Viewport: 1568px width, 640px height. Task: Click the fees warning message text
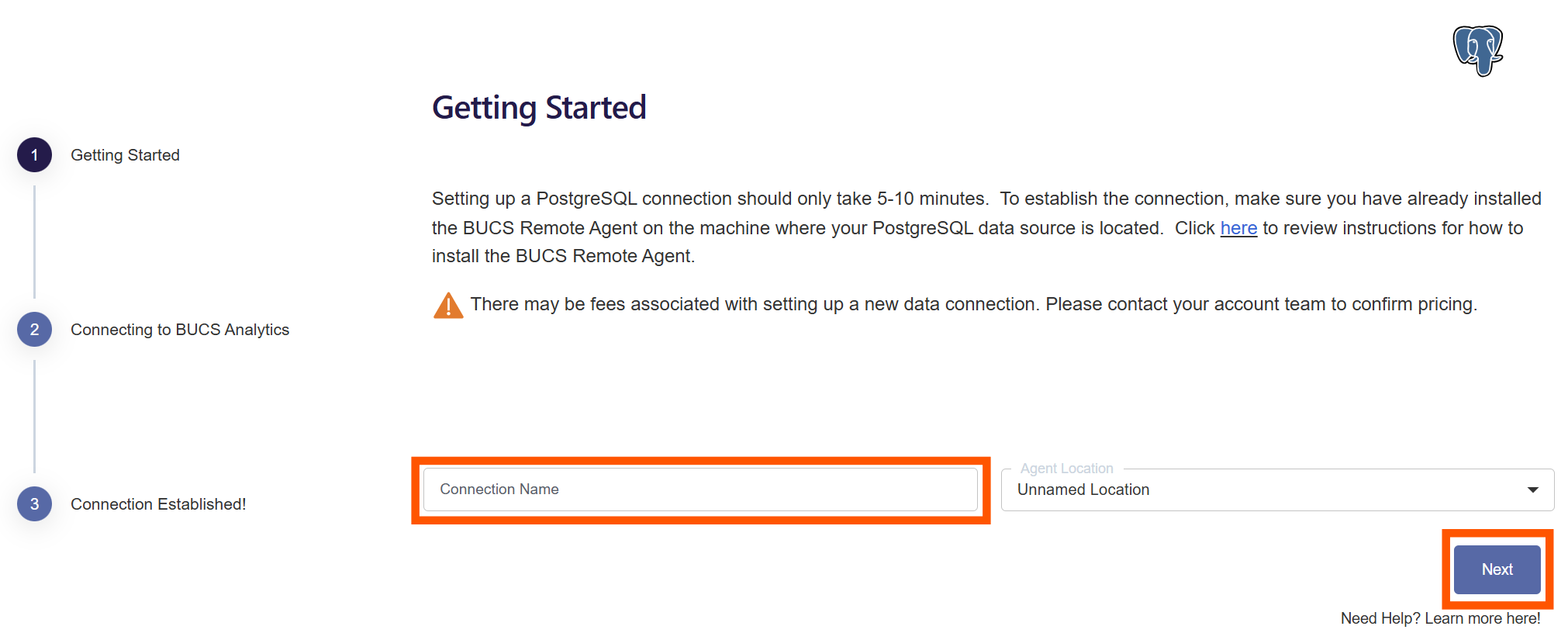973,304
